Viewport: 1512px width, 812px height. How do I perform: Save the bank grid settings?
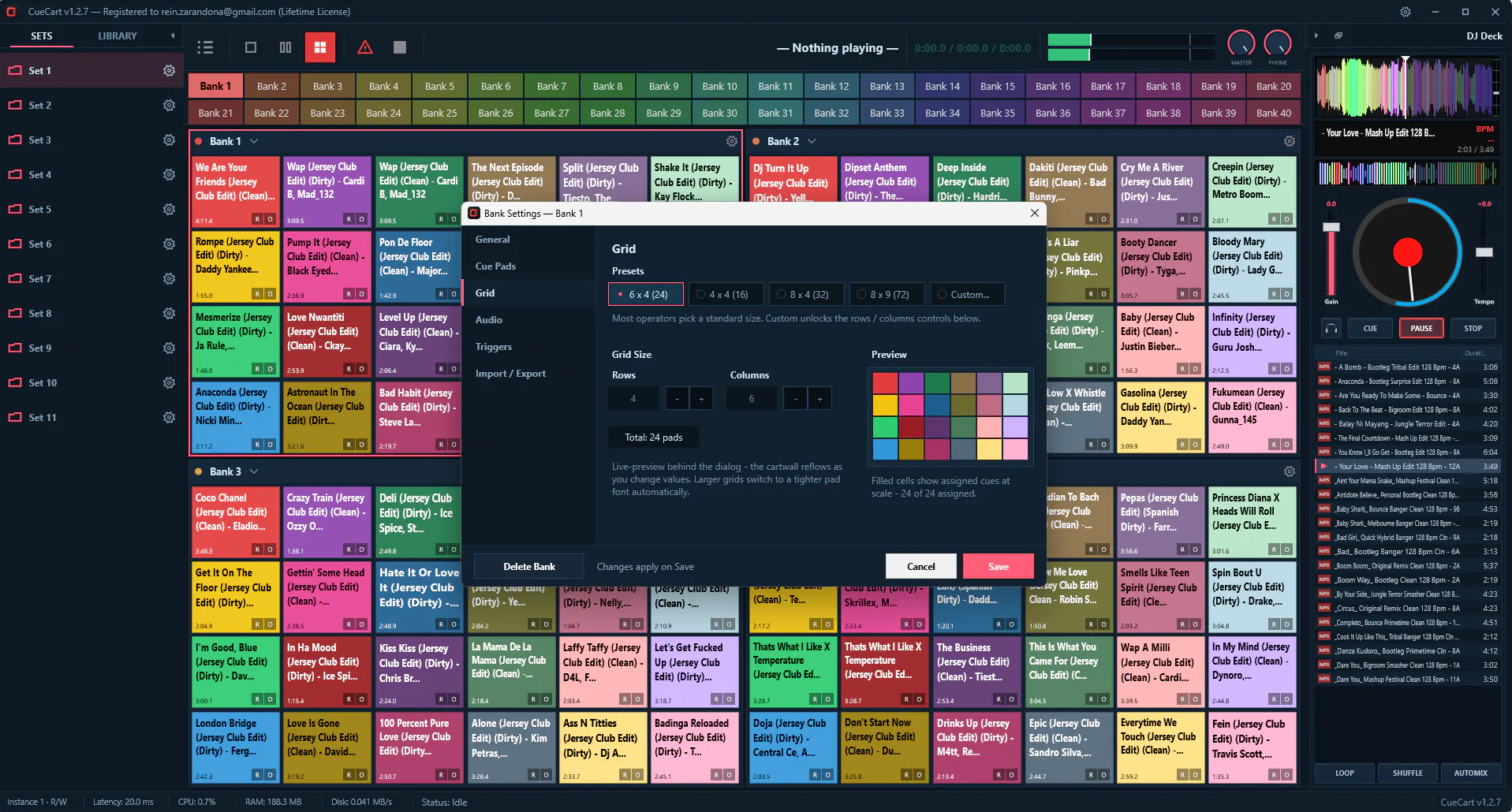999,567
